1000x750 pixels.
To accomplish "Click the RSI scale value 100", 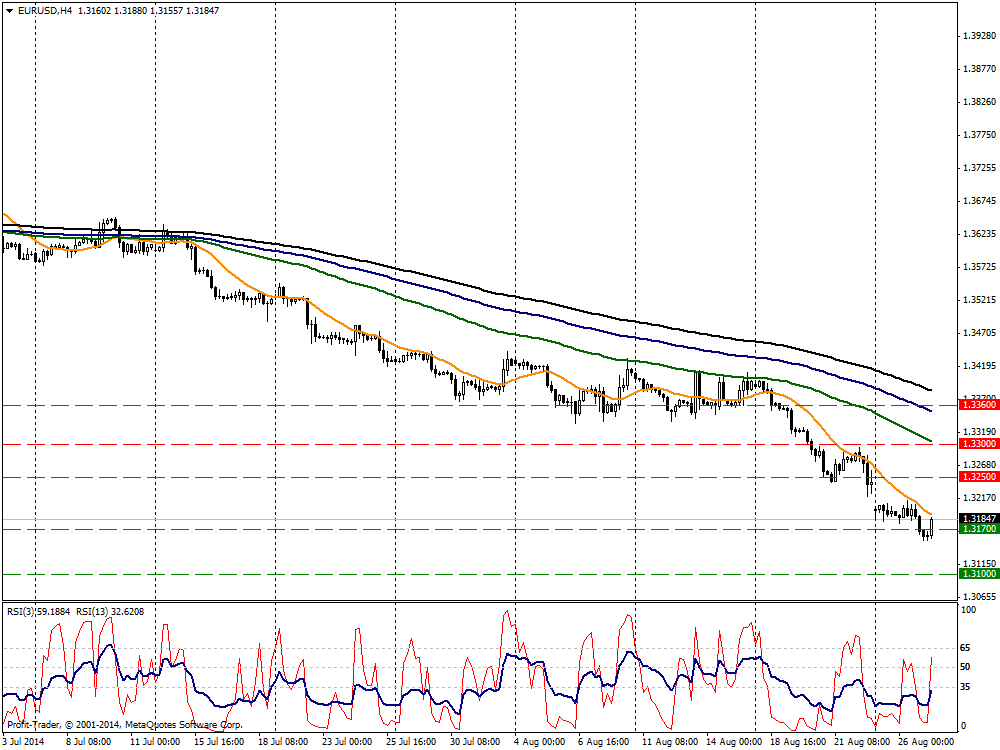I will (968, 610).
